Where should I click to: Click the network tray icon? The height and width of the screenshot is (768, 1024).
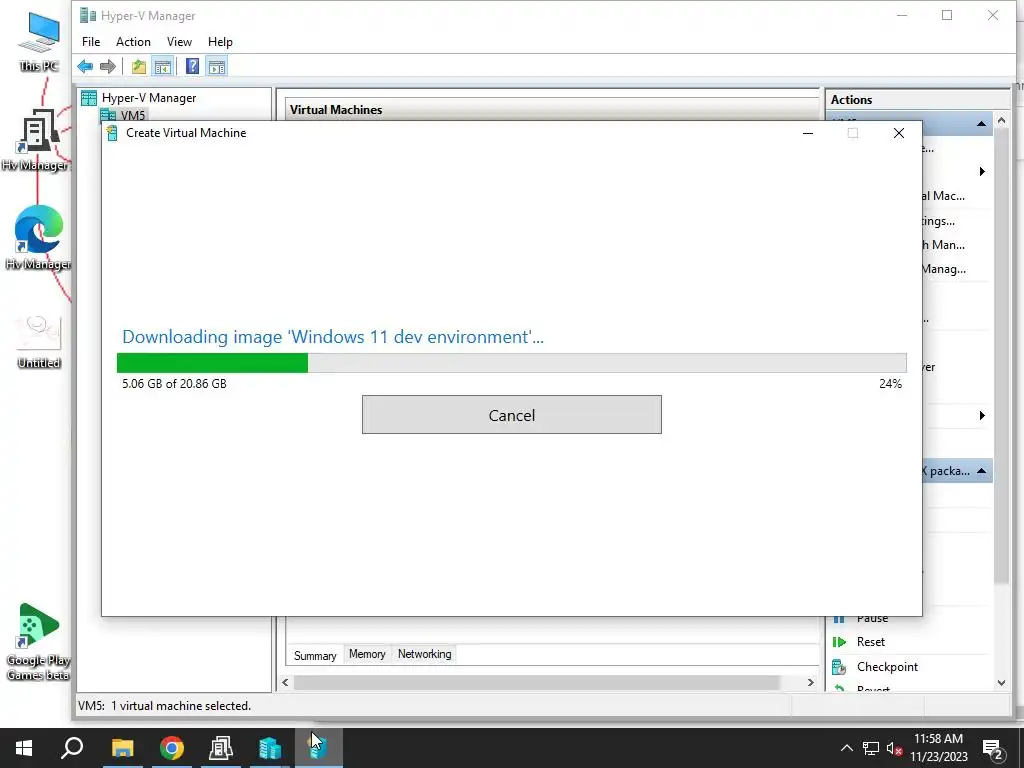(871, 748)
